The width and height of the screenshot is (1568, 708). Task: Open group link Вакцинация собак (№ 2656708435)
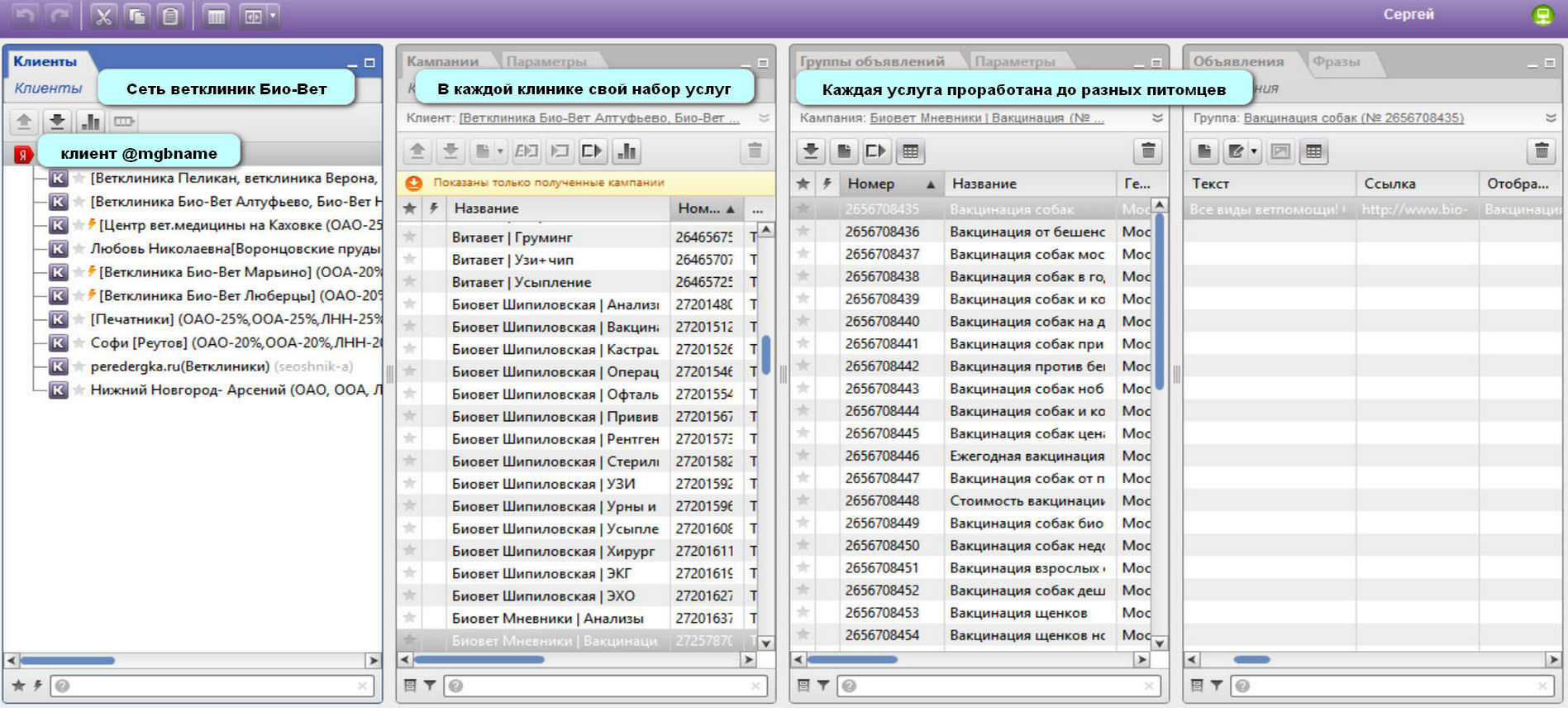pos(1353,118)
